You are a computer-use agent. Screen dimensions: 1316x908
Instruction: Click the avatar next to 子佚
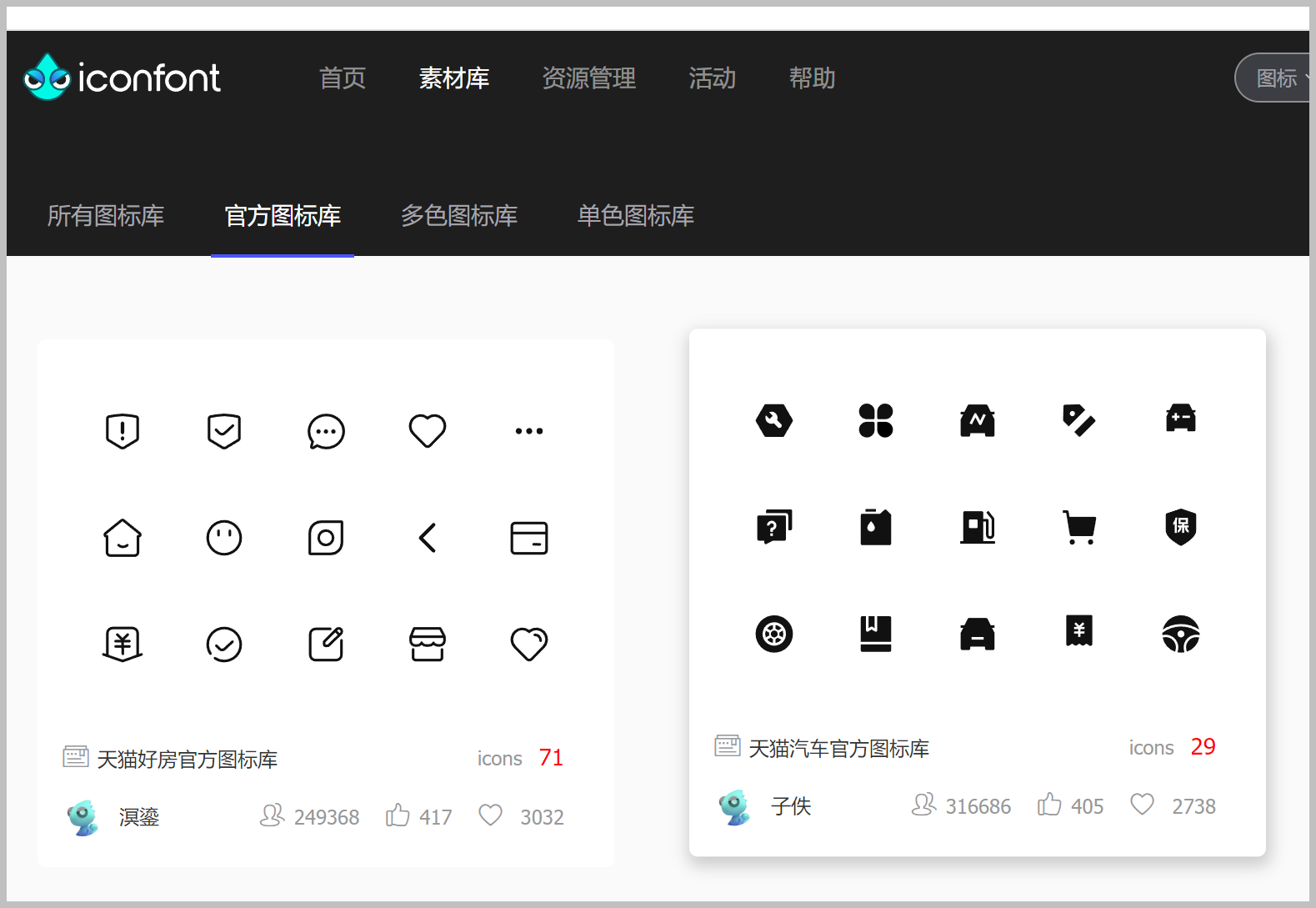click(x=735, y=806)
